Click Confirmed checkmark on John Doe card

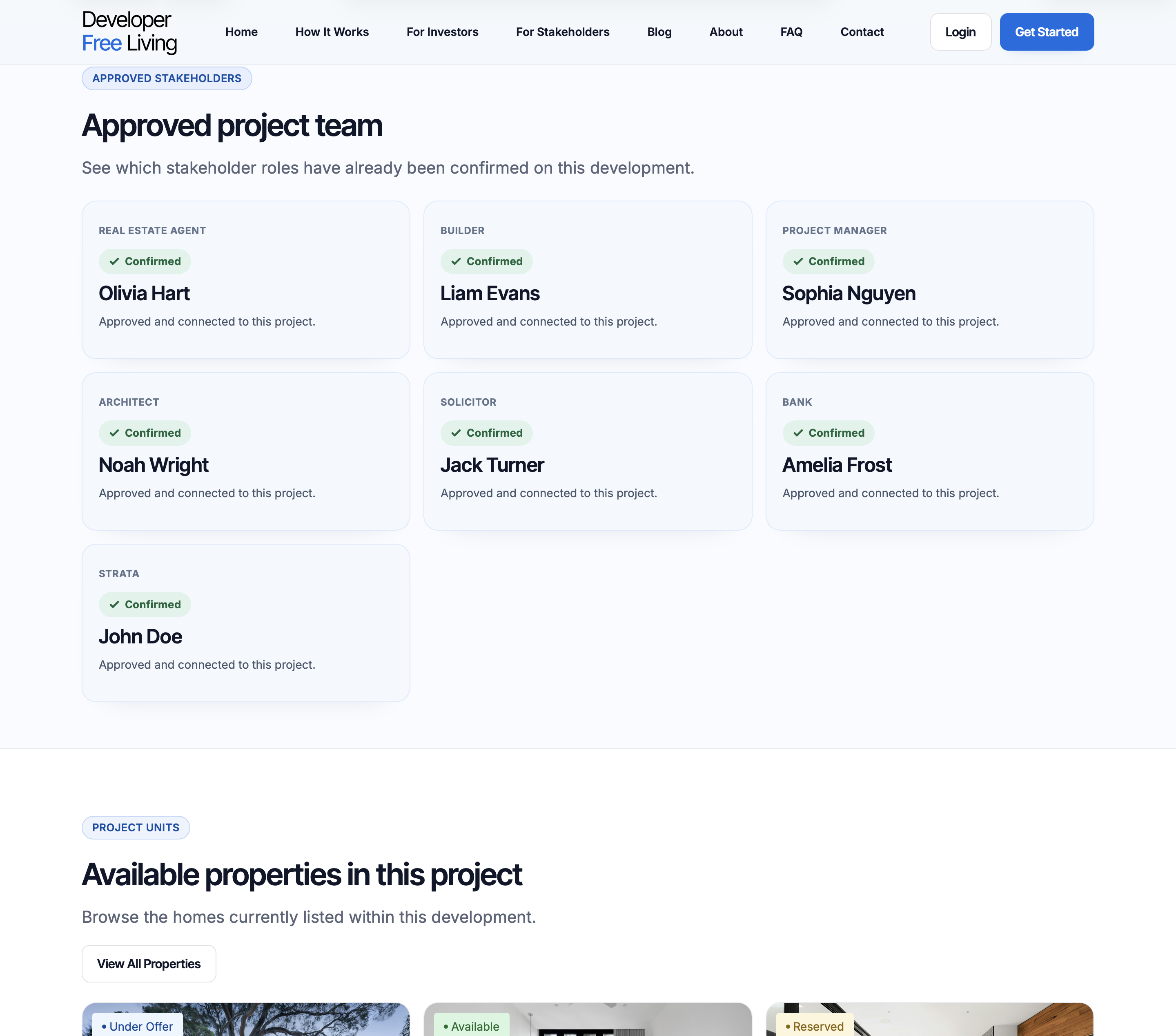coord(114,604)
